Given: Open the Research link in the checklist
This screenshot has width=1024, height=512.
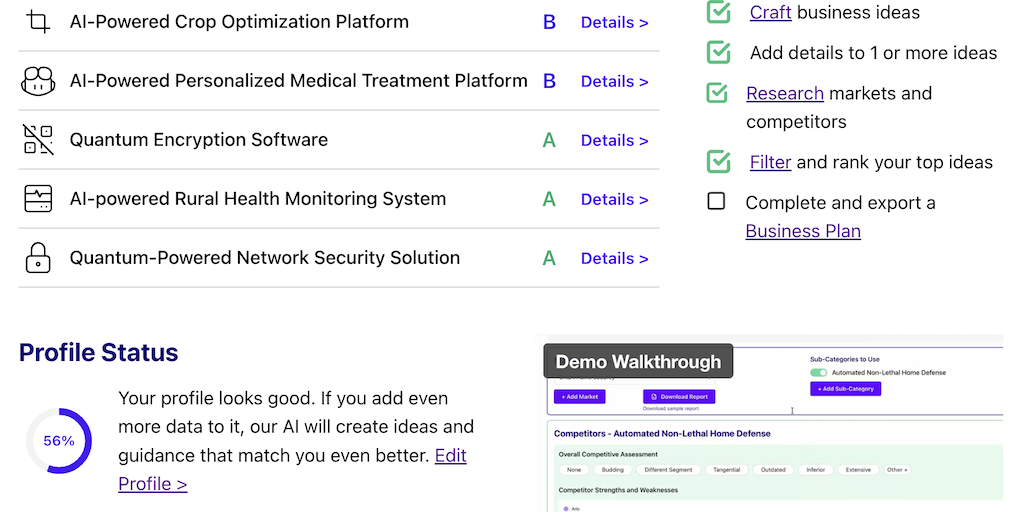Looking at the screenshot, I should click(x=785, y=93).
